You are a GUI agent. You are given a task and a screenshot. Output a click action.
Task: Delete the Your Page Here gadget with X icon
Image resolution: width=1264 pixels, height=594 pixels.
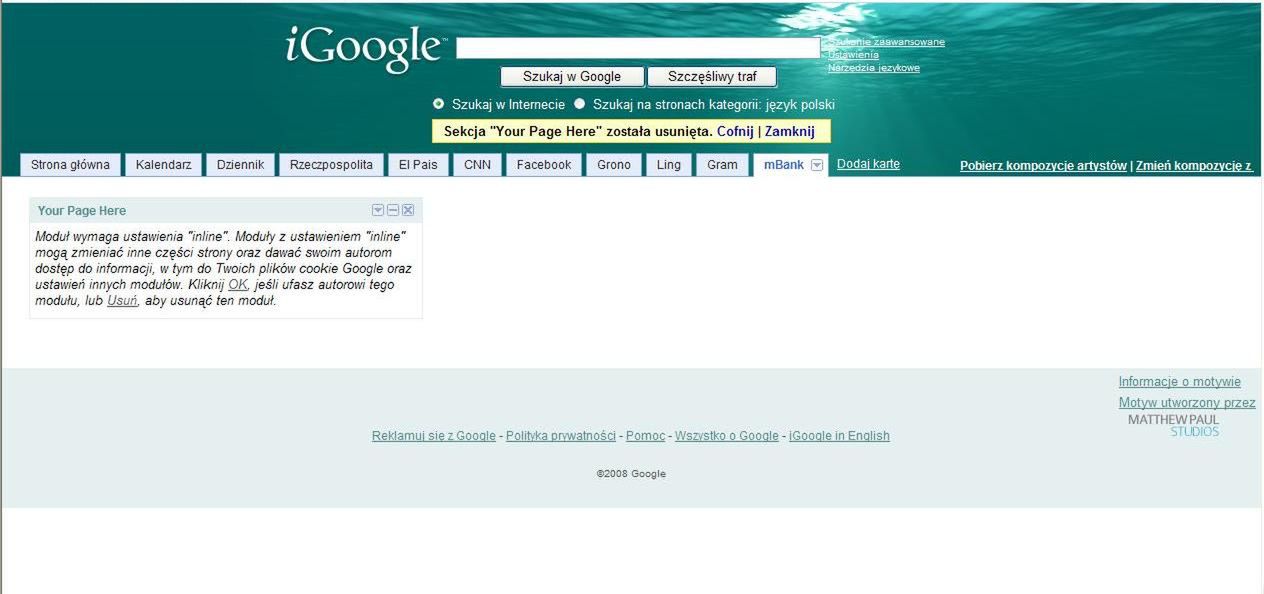pos(408,210)
